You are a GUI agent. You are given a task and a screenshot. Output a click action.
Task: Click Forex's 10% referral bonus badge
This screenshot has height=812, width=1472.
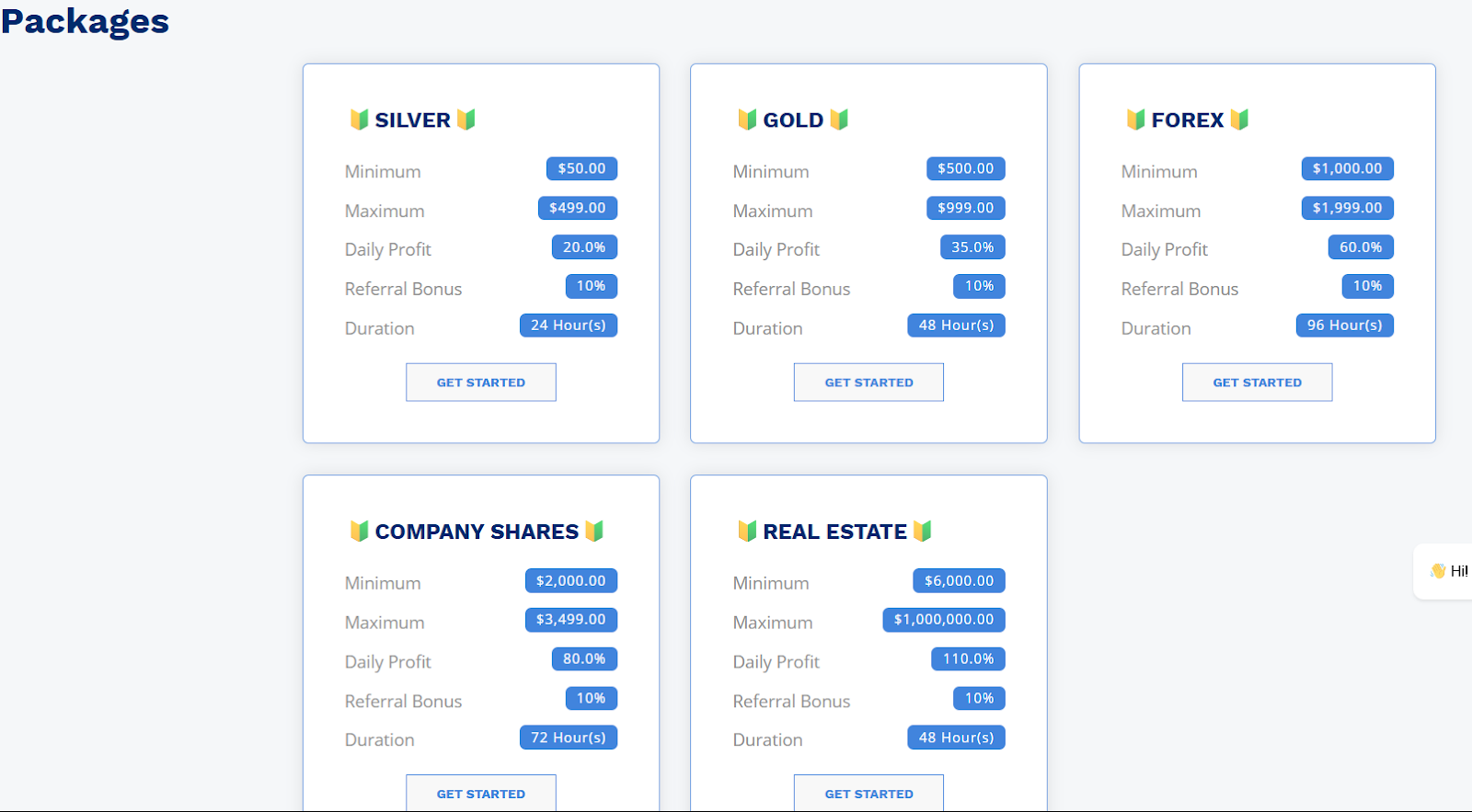click(x=1368, y=286)
